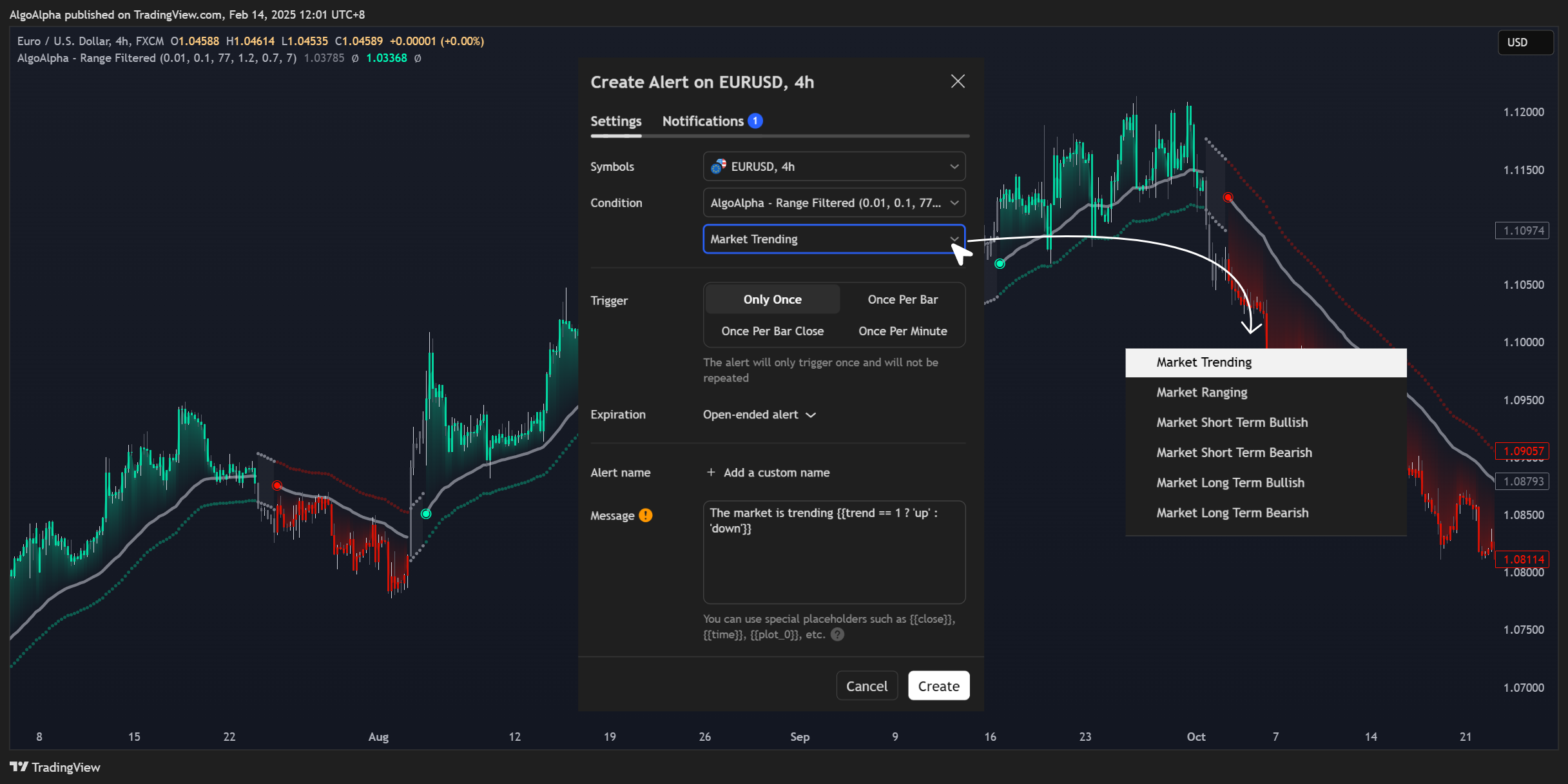Click the 1.08793 price label
Viewport: 1568px width, 784px height.
(1524, 481)
